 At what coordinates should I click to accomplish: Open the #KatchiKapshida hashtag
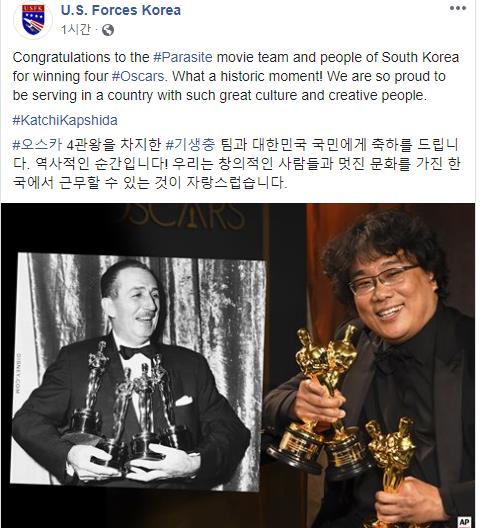coord(65,120)
